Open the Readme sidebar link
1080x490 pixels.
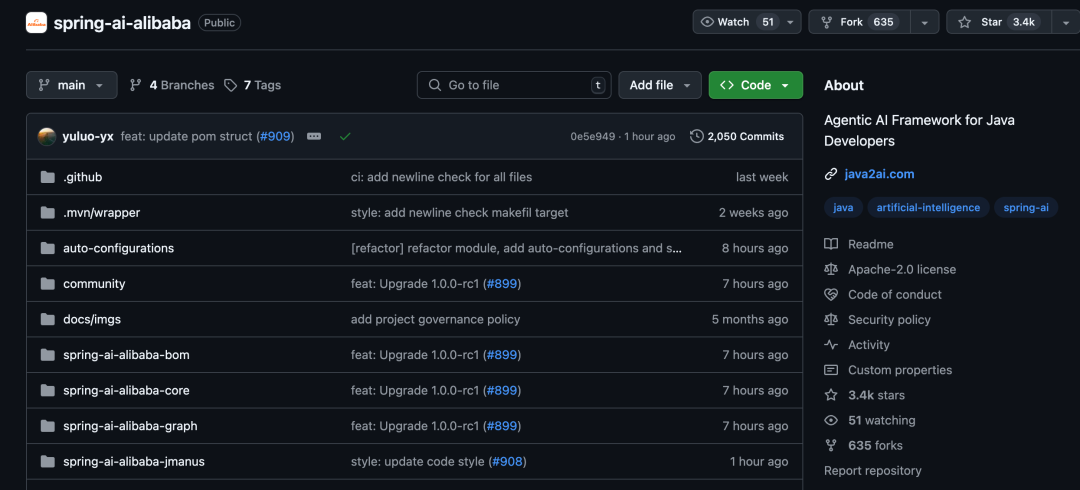click(871, 244)
